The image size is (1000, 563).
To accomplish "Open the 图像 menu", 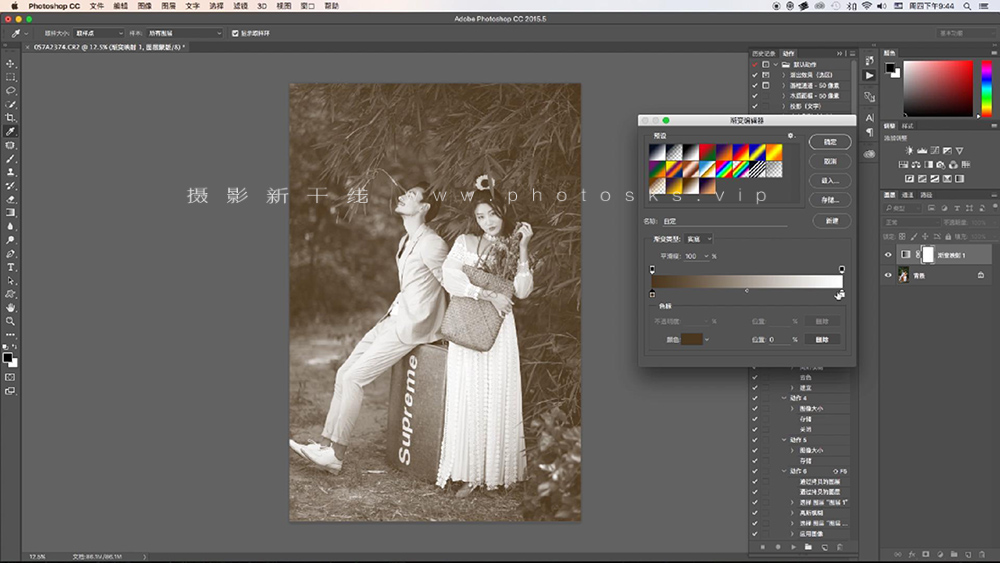I will (145, 6).
